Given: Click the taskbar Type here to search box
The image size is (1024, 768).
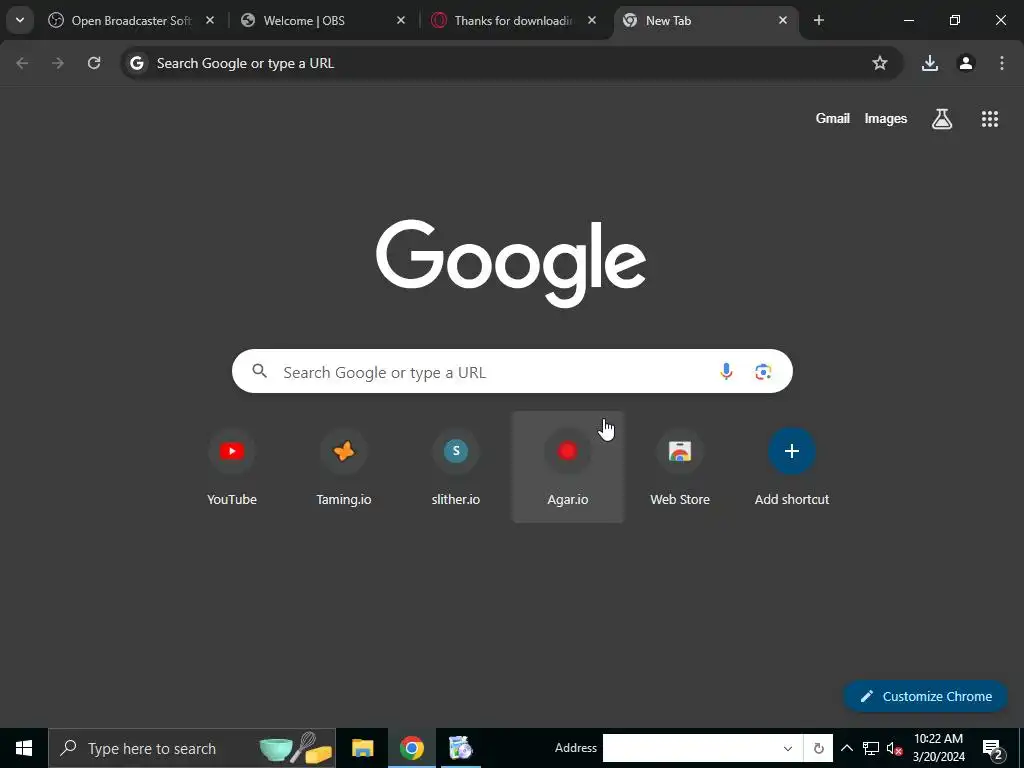Looking at the screenshot, I should [x=192, y=748].
